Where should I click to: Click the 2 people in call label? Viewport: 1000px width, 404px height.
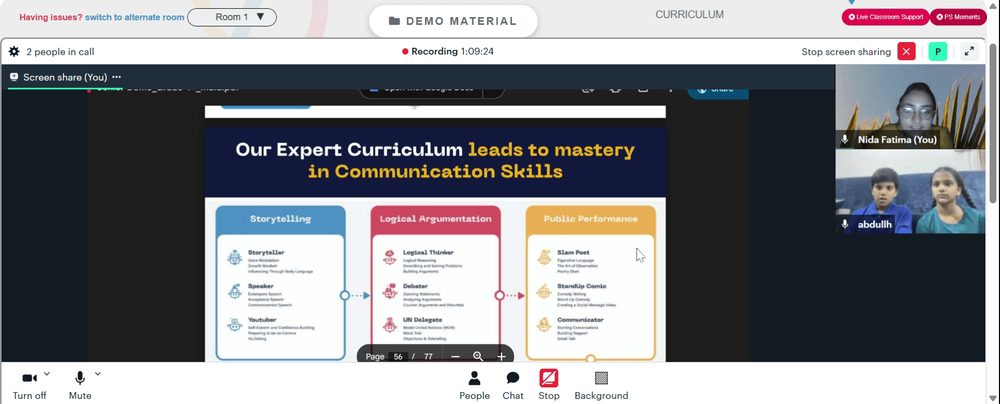tap(60, 52)
